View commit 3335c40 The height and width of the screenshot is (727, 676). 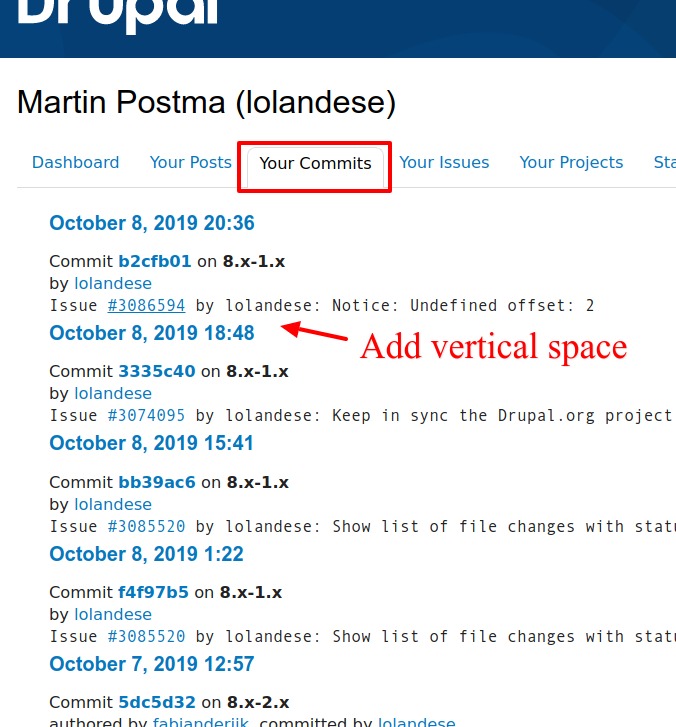156,372
